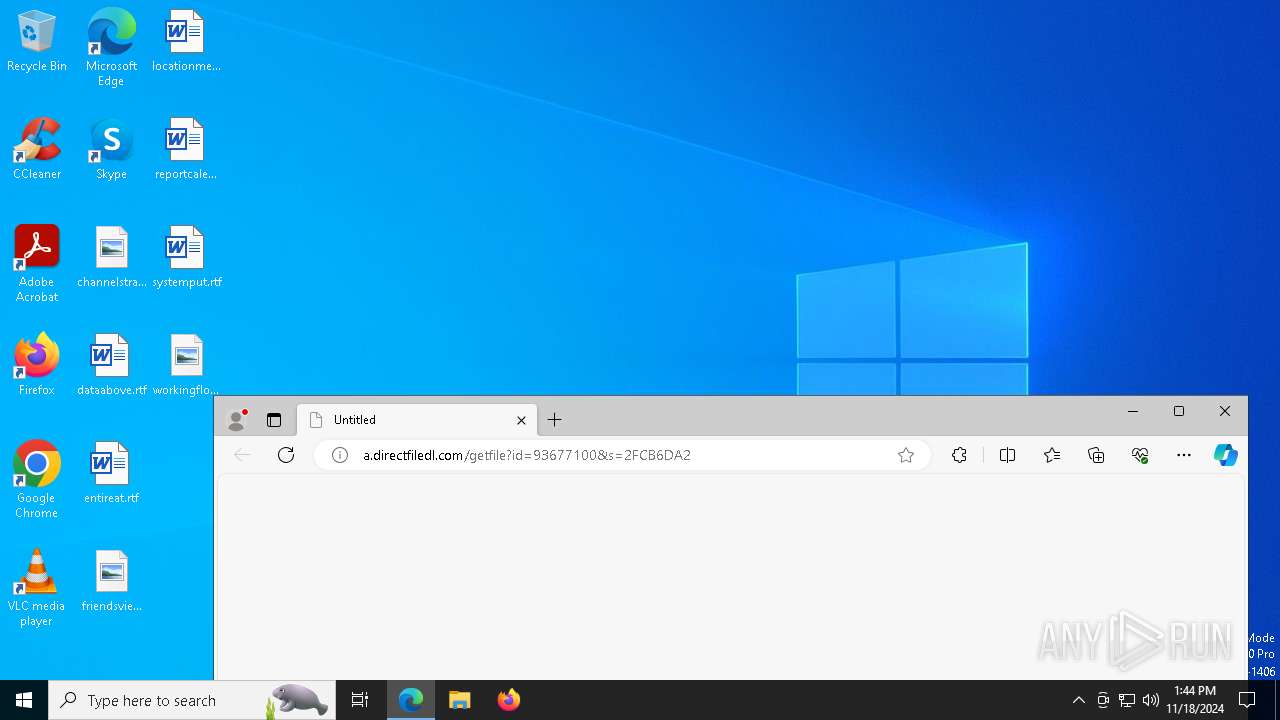Image resolution: width=1280 pixels, height=720 pixels.
Task: Select entireat.rtf document
Action: (x=111, y=473)
